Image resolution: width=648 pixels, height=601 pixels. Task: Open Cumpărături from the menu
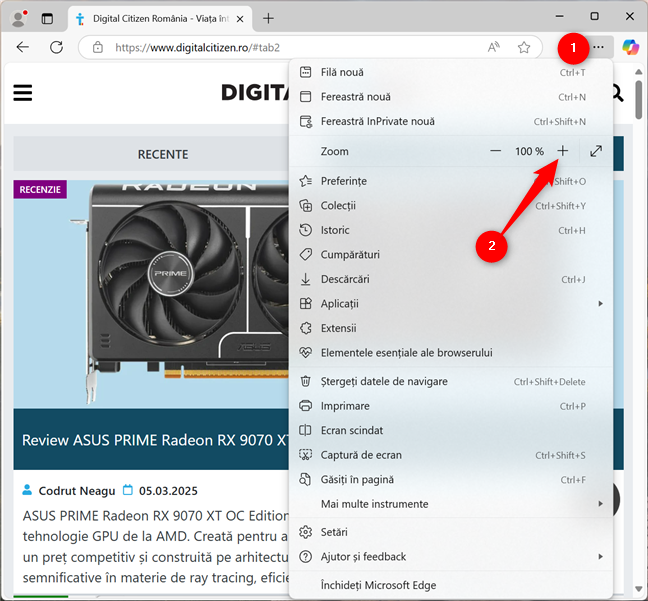pyautogui.click(x=450, y=255)
